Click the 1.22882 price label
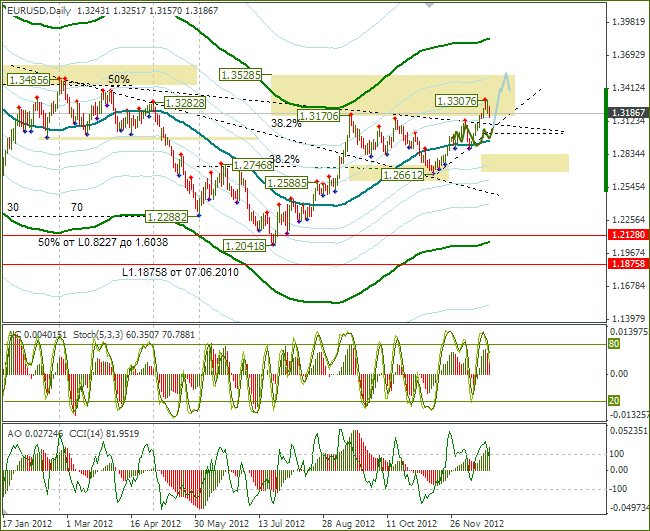This screenshot has width=650, height=531. (167, 217)
